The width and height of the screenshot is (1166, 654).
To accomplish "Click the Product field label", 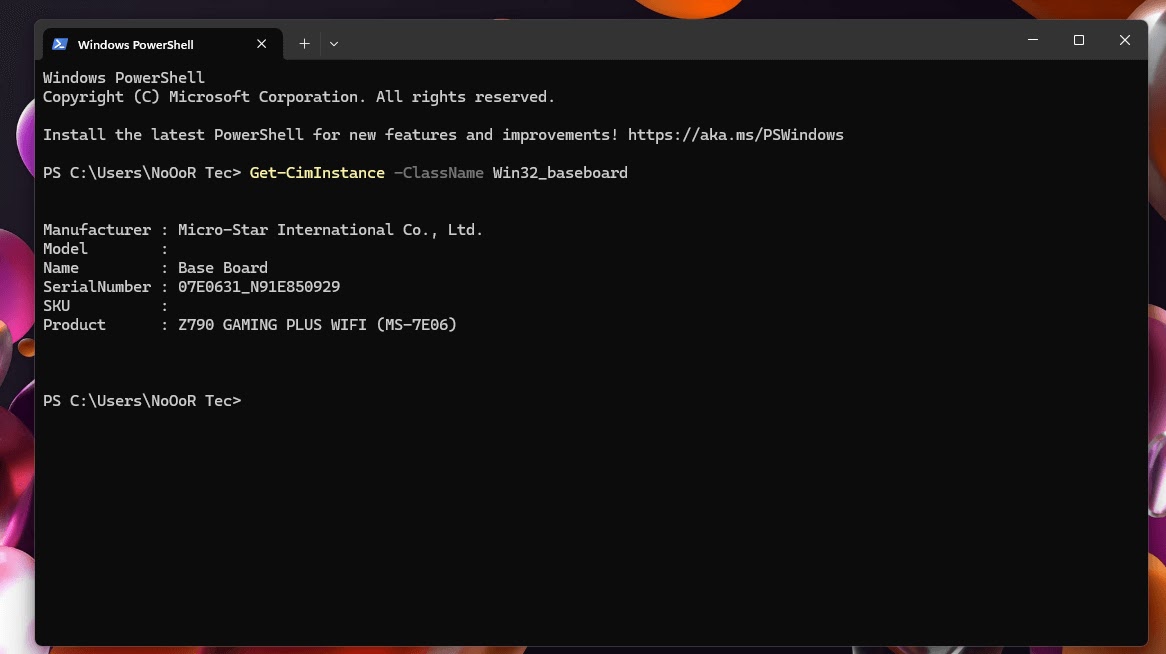I will pos(74,325).
